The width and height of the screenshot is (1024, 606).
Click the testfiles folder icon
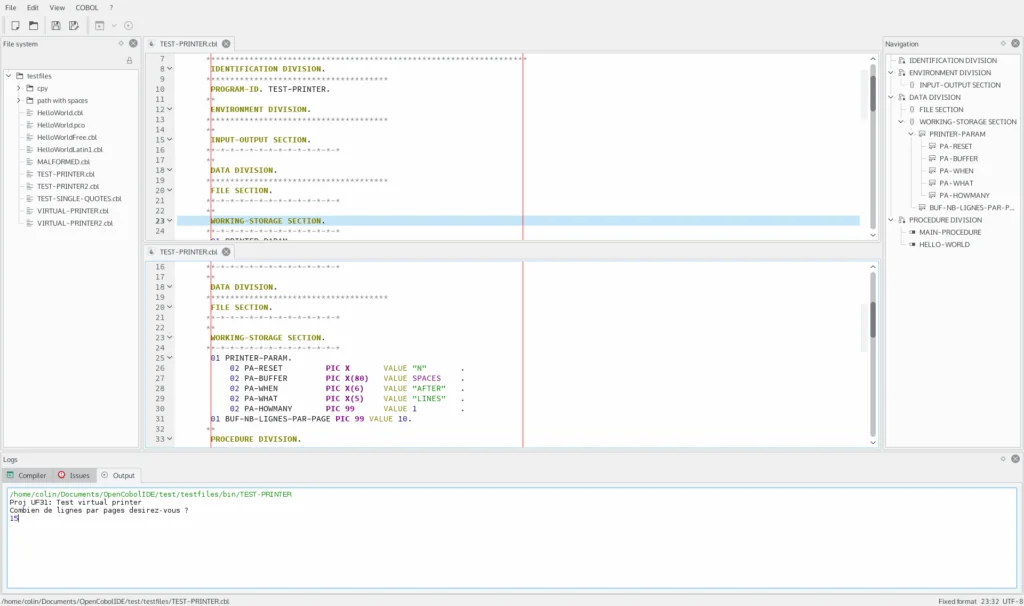(20, 76)
